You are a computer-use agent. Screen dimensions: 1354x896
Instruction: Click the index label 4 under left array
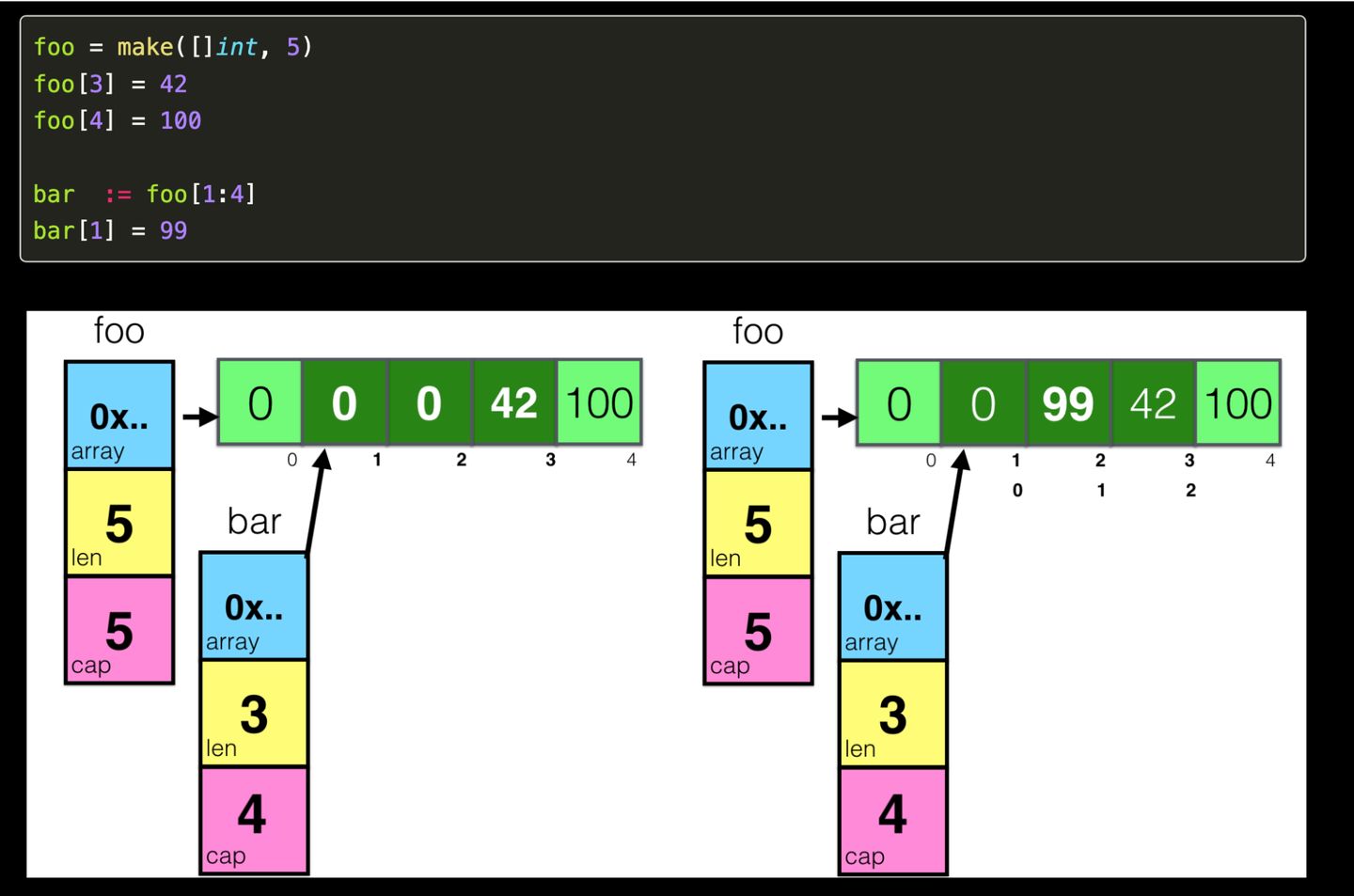631,460
